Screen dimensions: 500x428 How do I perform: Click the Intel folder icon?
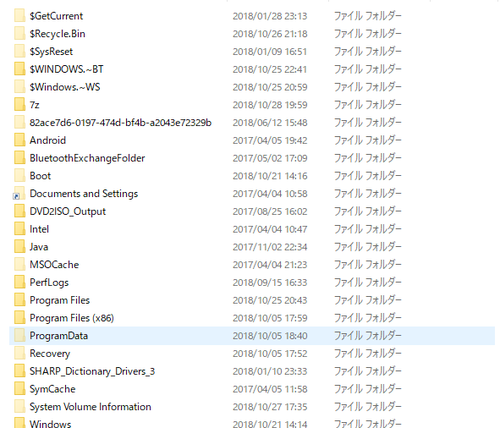20,229
